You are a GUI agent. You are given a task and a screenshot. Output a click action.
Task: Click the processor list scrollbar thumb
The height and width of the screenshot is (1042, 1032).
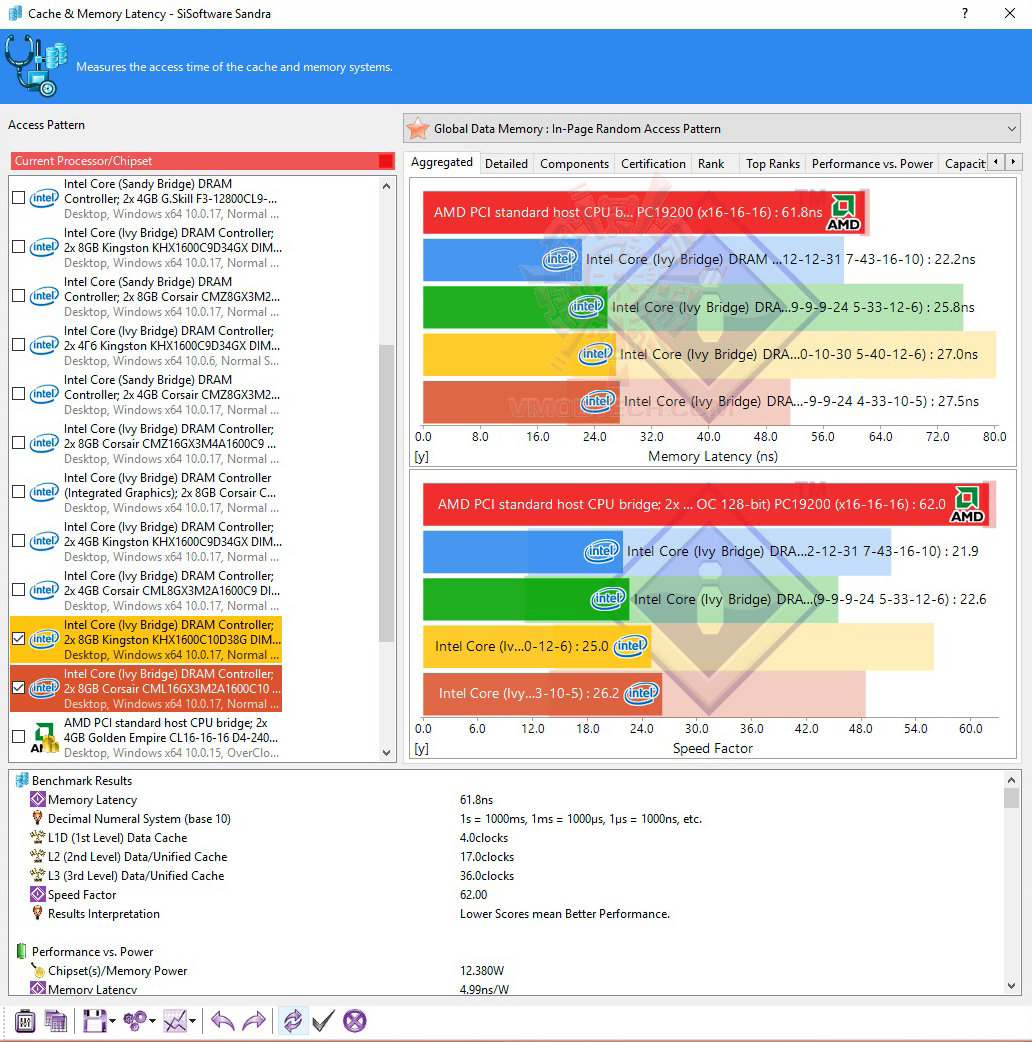[x=387, y=493]
